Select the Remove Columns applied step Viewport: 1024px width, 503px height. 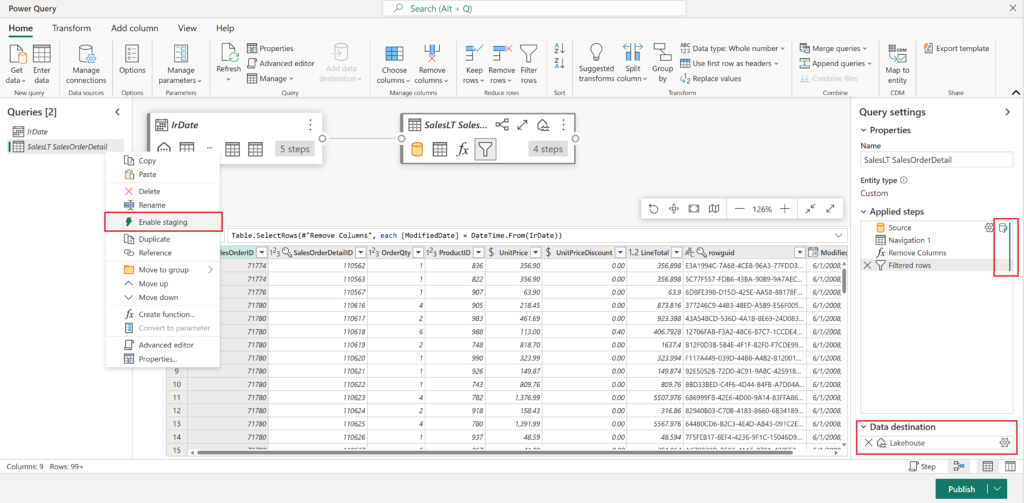917,252
